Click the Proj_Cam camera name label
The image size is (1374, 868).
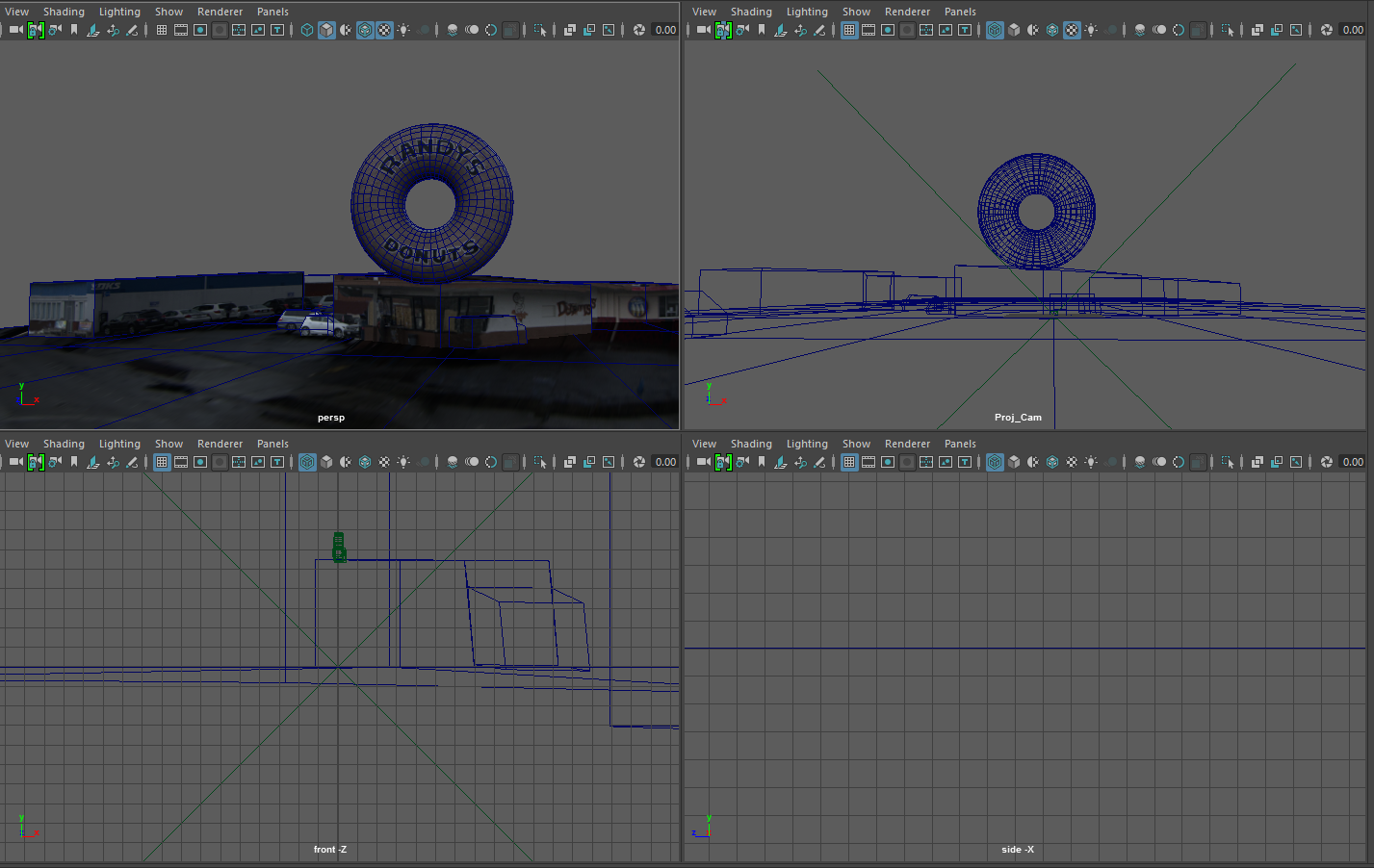tap(1018, 418)
